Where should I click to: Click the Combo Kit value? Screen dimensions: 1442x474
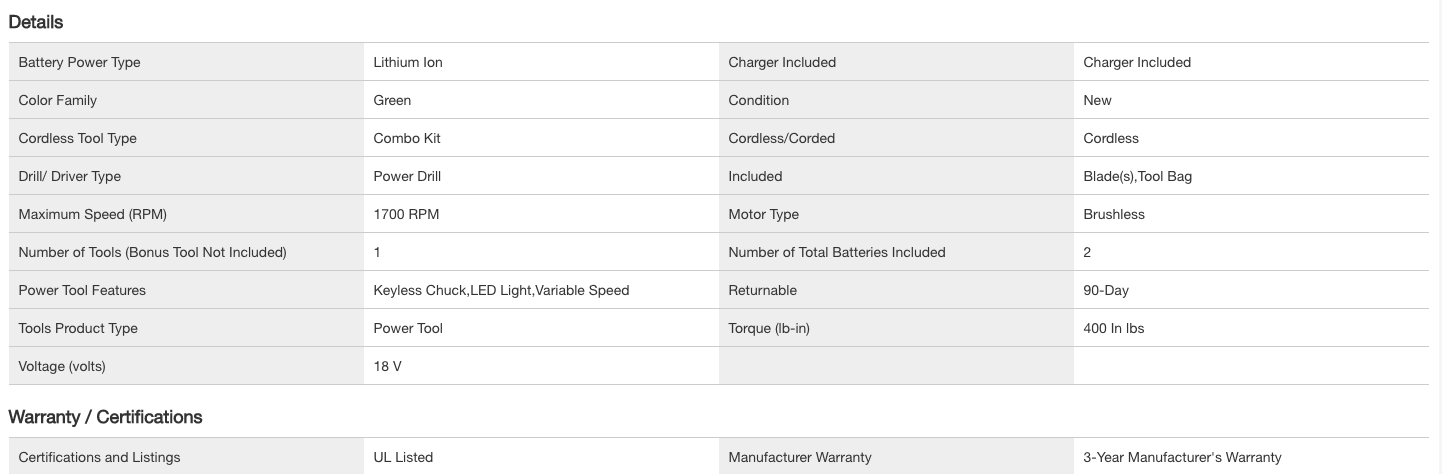tap(407, 138)
